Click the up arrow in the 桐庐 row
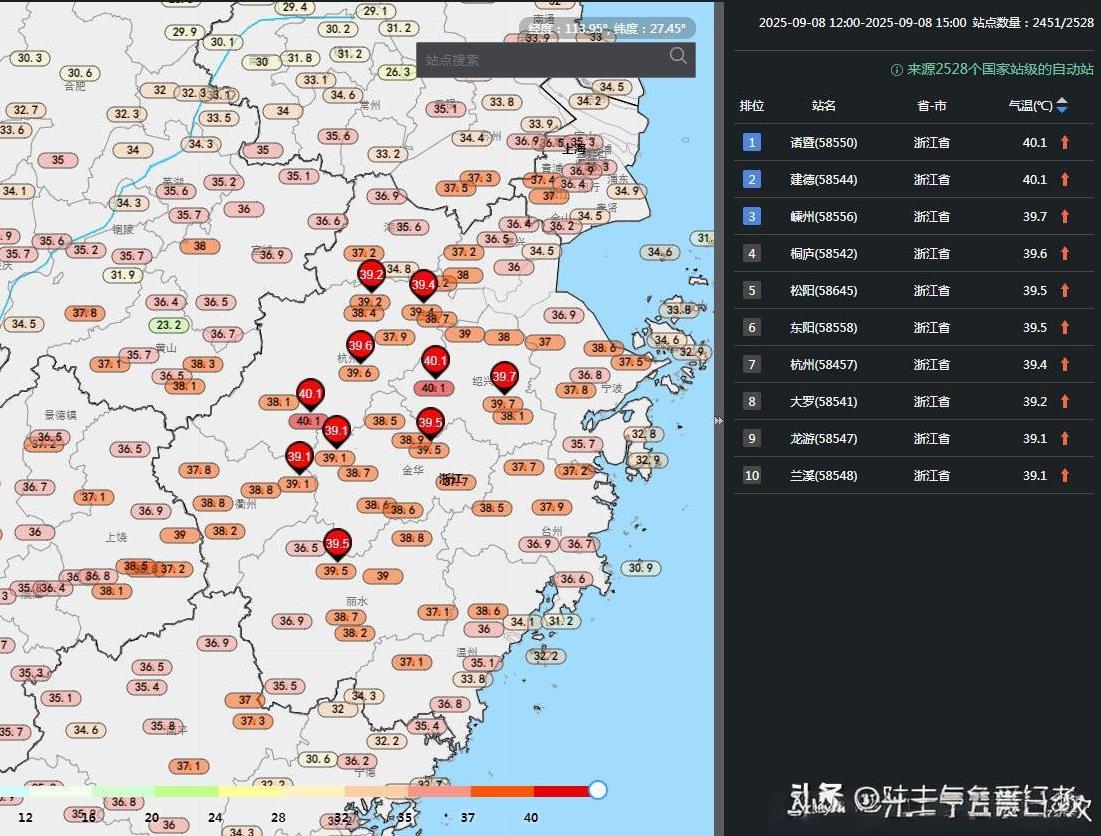The image size is (1101, 836). point(1064,253)
